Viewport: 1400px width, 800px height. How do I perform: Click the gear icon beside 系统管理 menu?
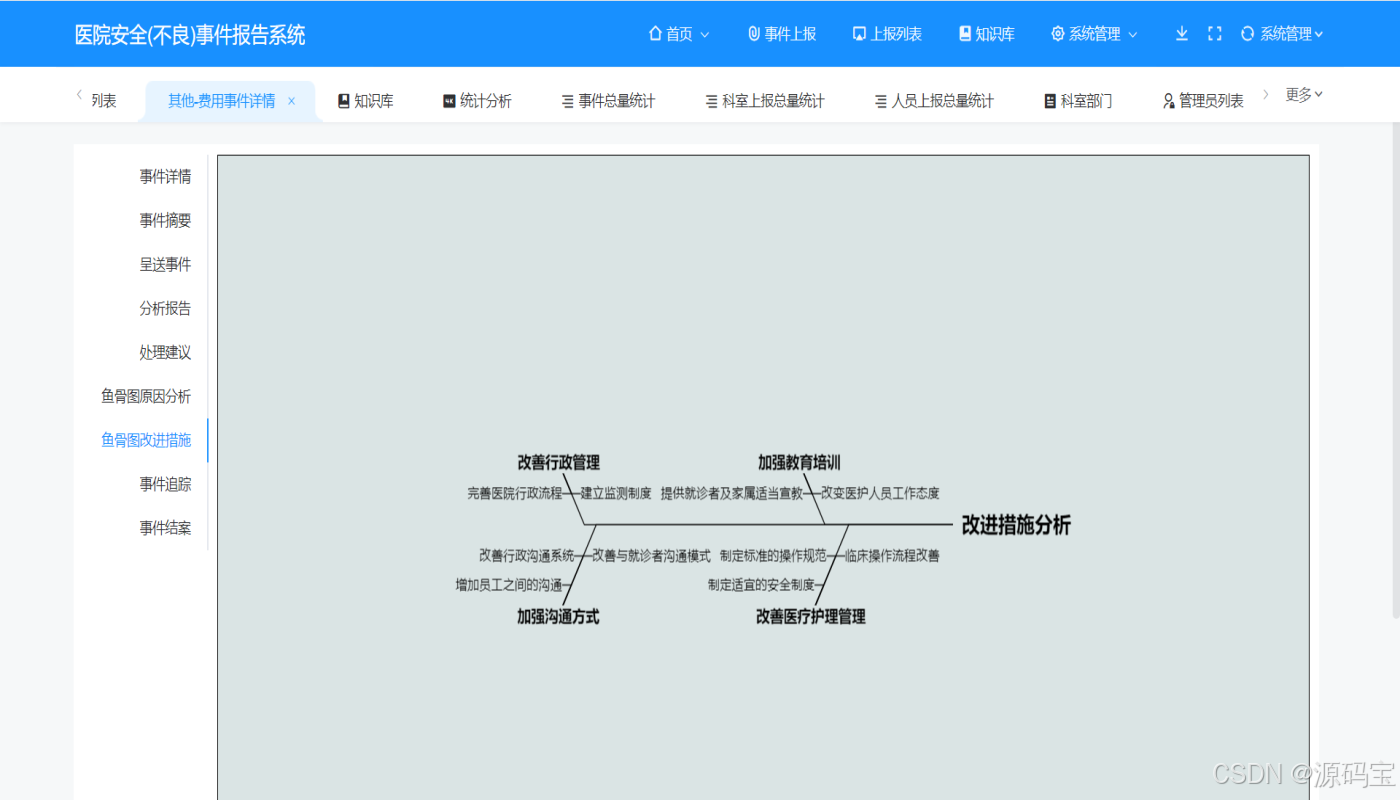1058,34
